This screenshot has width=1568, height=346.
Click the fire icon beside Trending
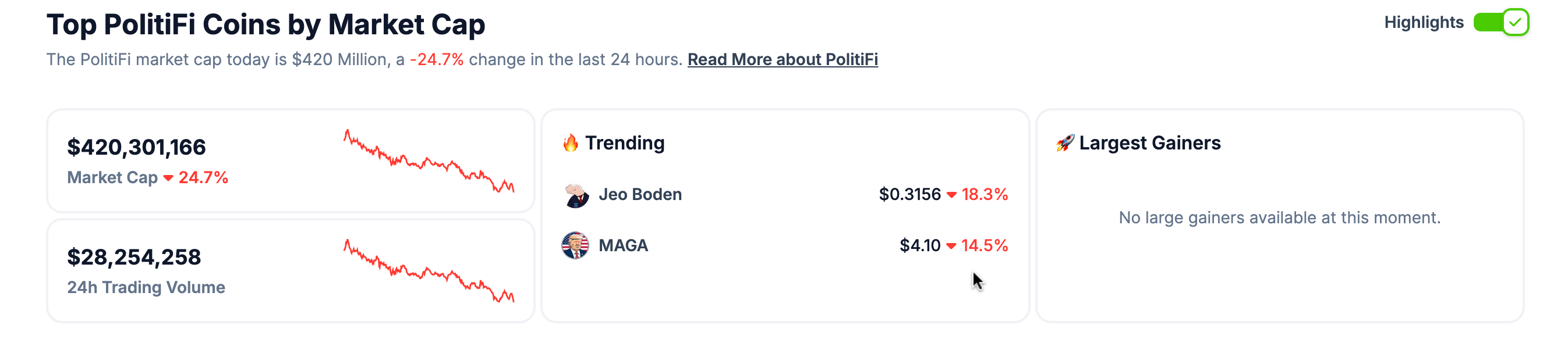coord(571,143)
